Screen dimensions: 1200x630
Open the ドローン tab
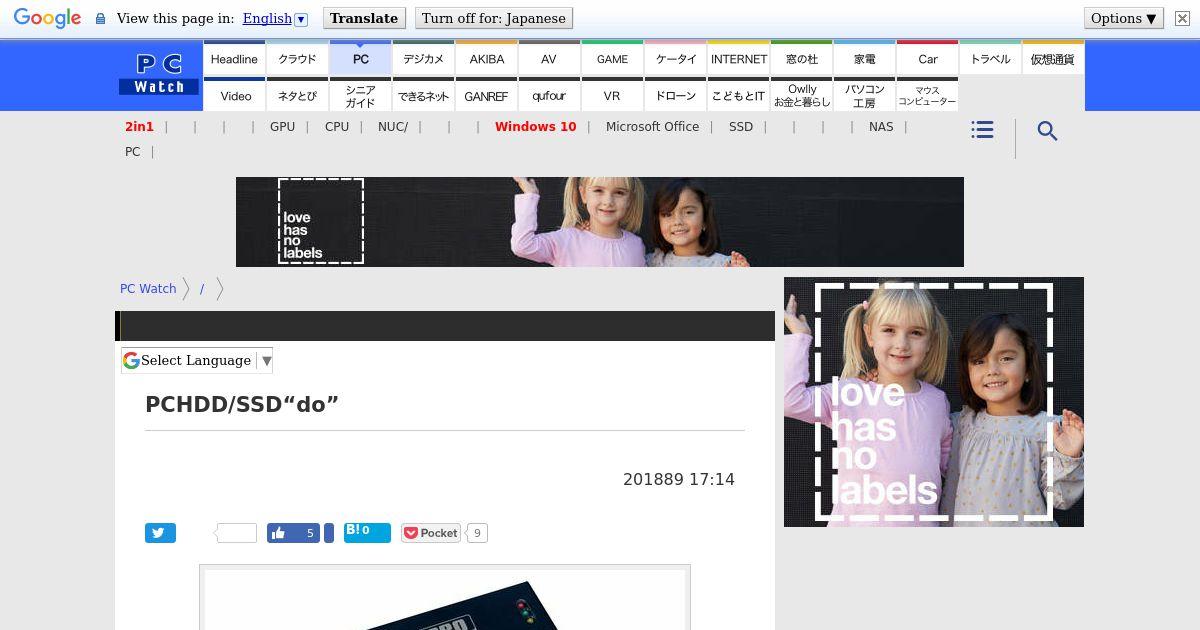(675, 95)
